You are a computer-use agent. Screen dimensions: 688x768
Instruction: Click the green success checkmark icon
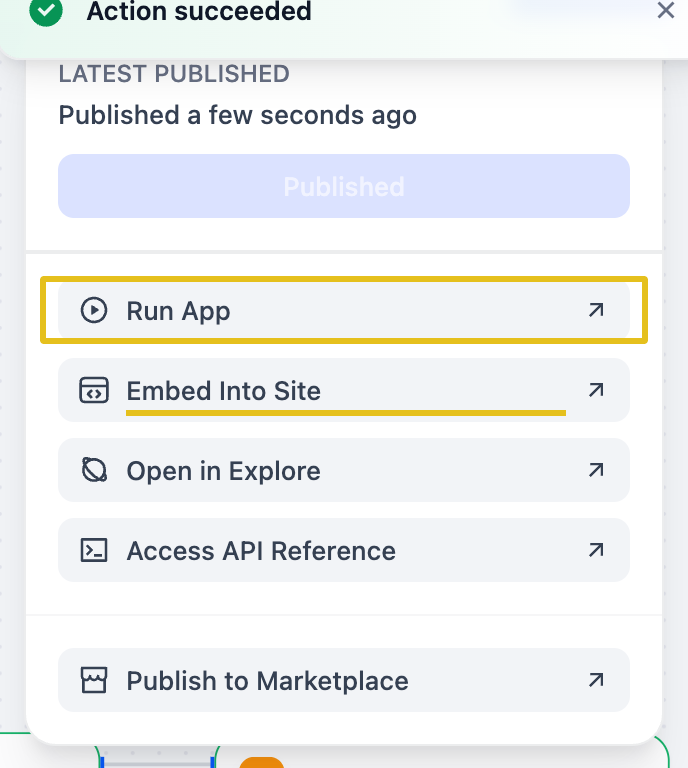point(46,11)
